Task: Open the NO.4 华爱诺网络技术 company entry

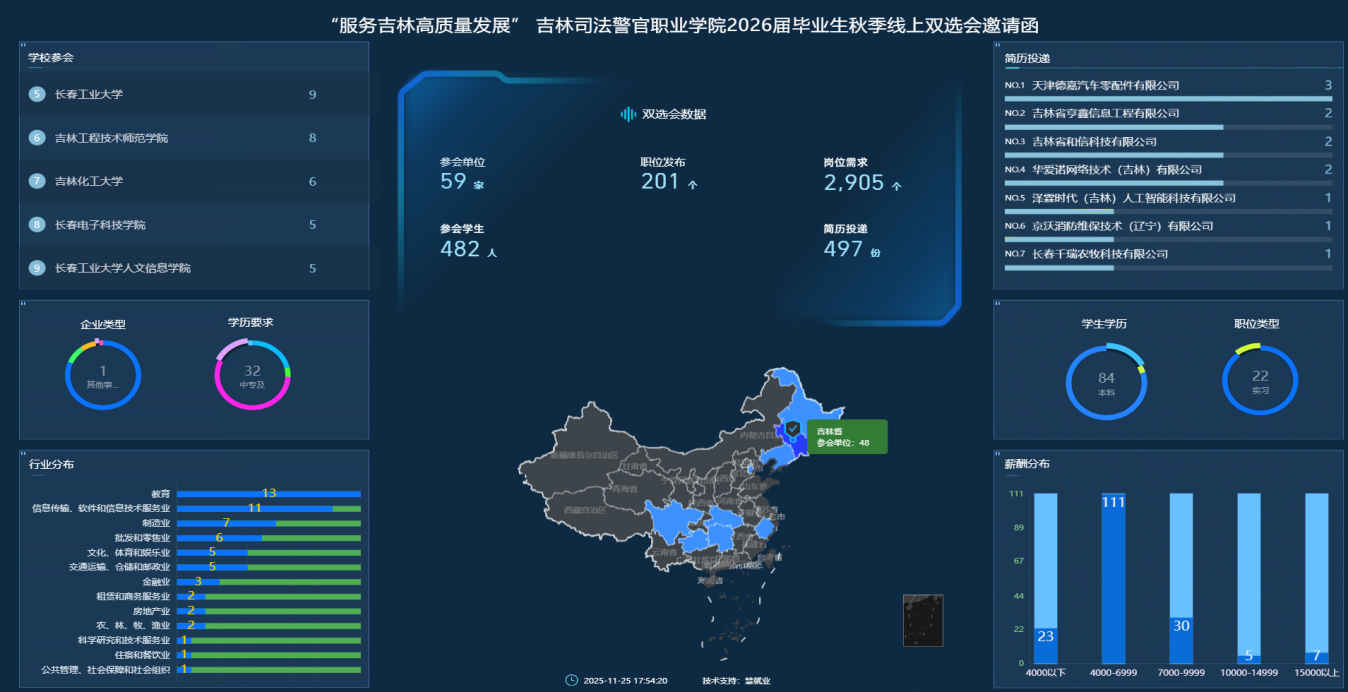Action: [1117, 170]
